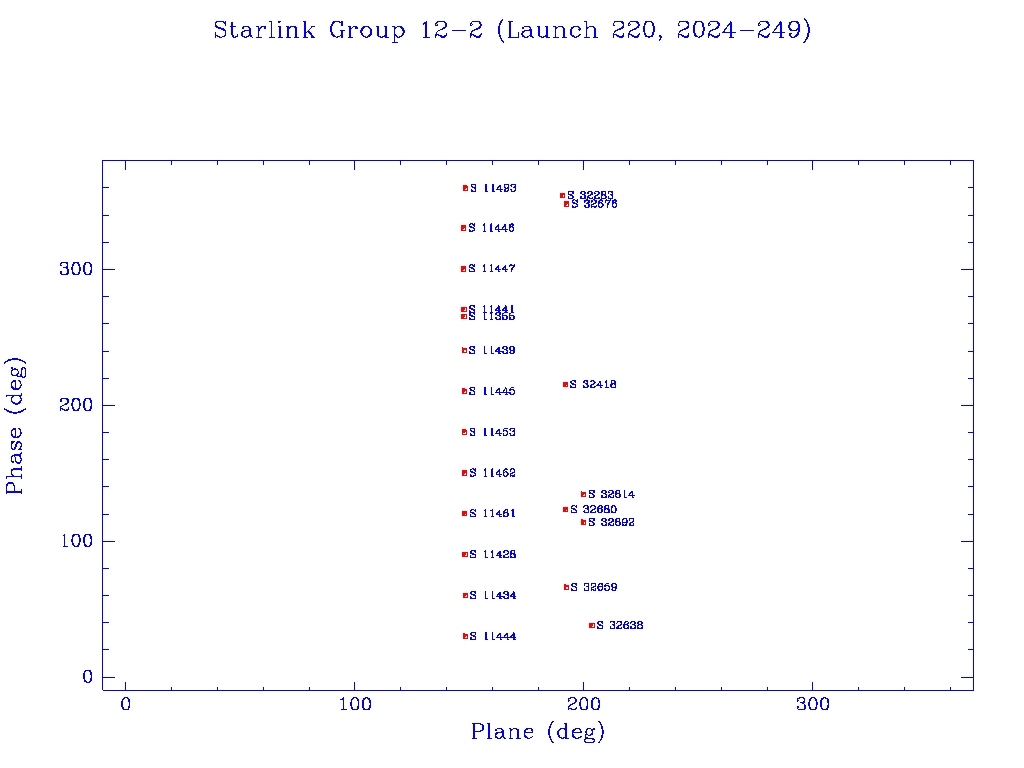
Task: Click the red marker beside S 11453
Action: pos(464,432)
